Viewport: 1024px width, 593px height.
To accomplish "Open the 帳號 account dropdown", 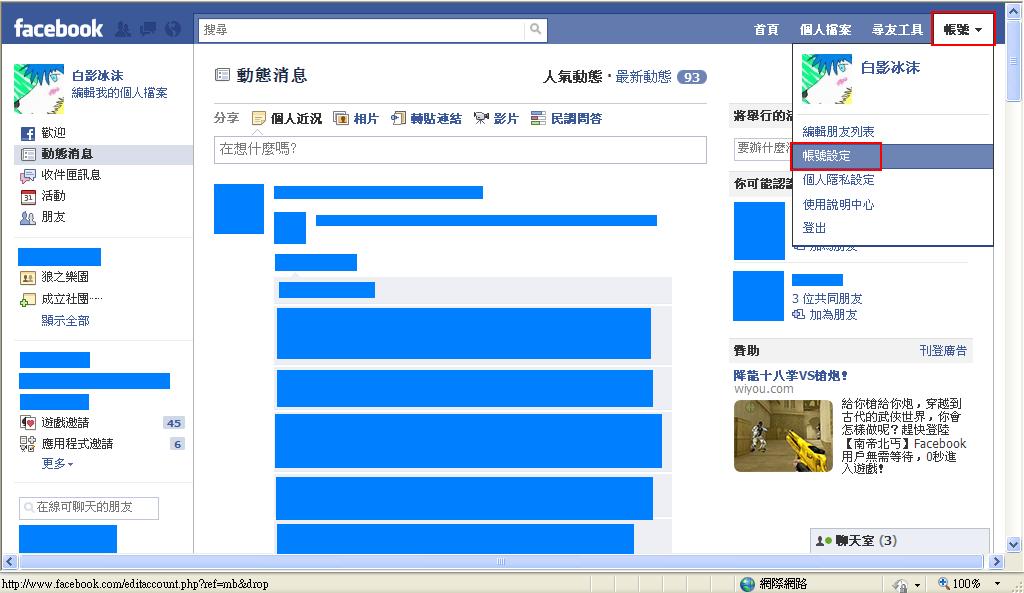I will pyautogui.click(x=963, y=29).
